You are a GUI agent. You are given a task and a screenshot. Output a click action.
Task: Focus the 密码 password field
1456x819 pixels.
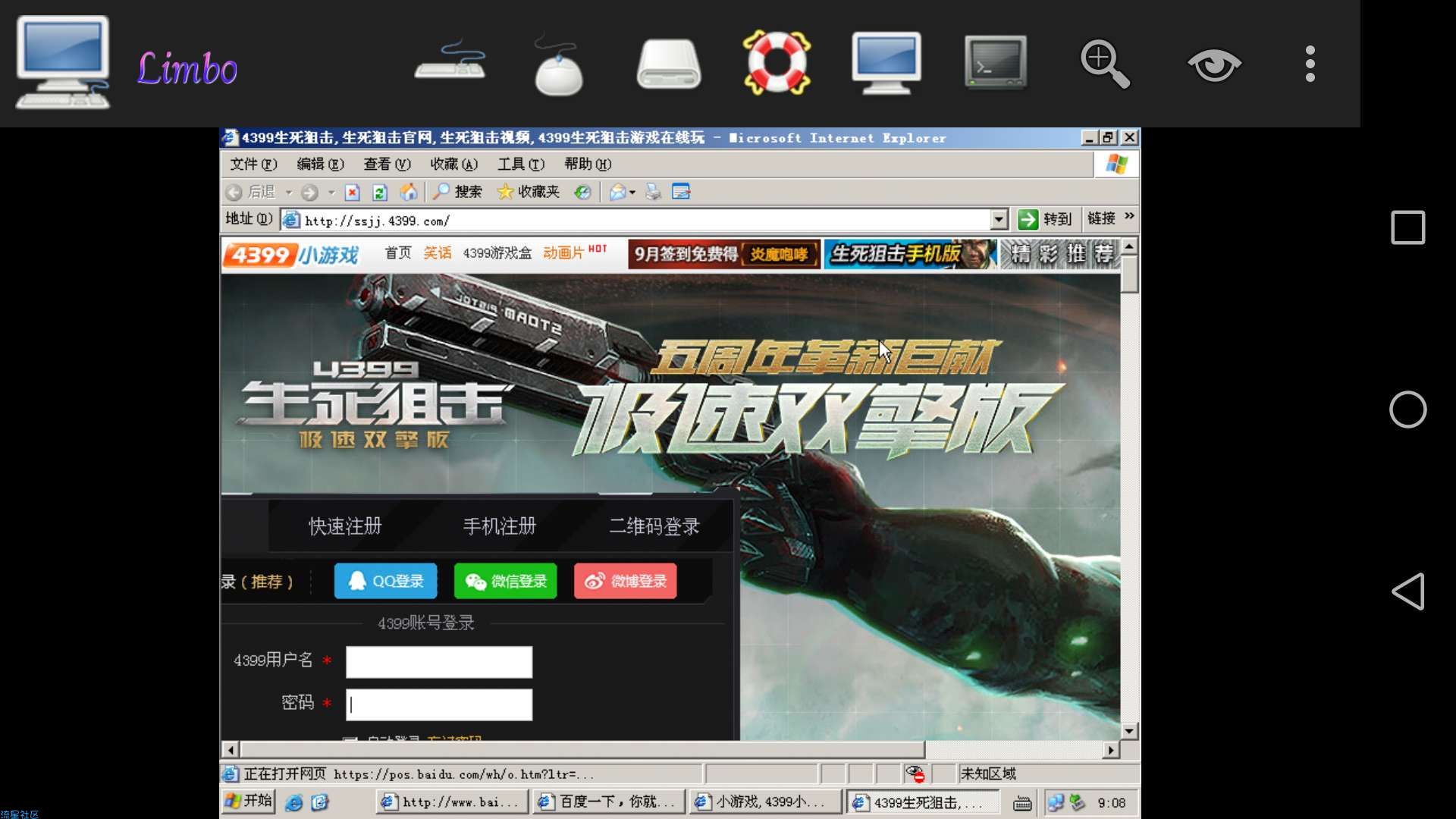[x=439, y=704]
